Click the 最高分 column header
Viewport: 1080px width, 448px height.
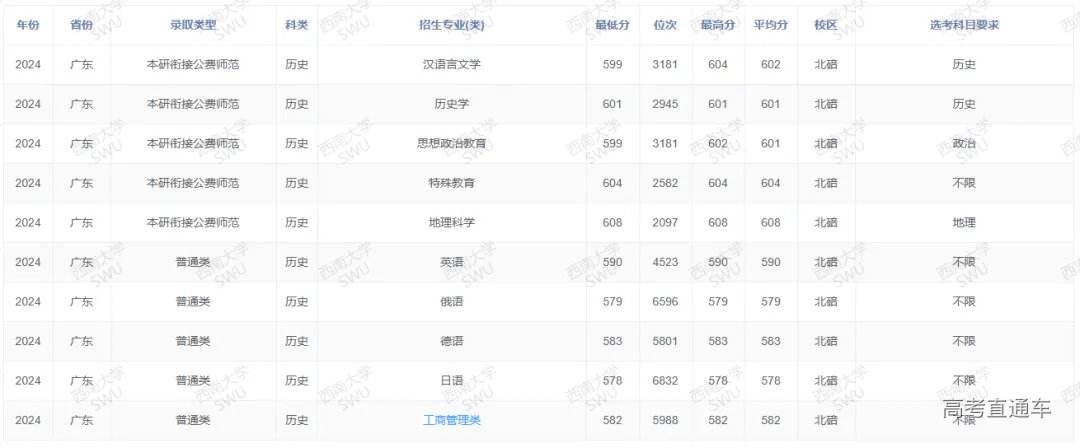[x=718, y=24]
